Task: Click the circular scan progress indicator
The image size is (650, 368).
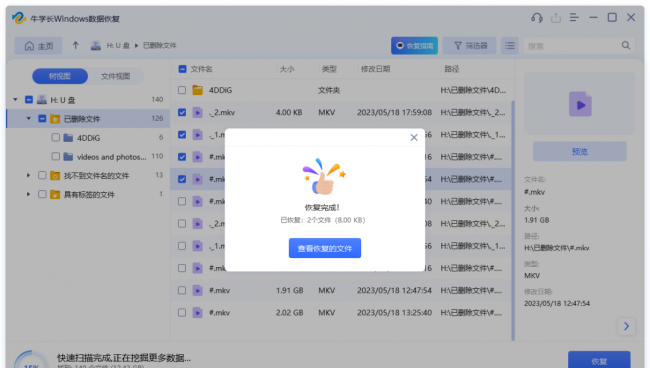Action: pos(32,360)
